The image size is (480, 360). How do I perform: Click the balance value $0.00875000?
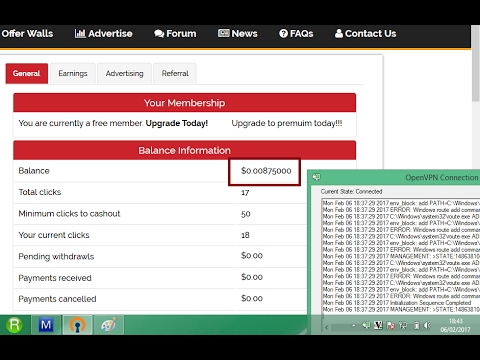coord(266,171)
